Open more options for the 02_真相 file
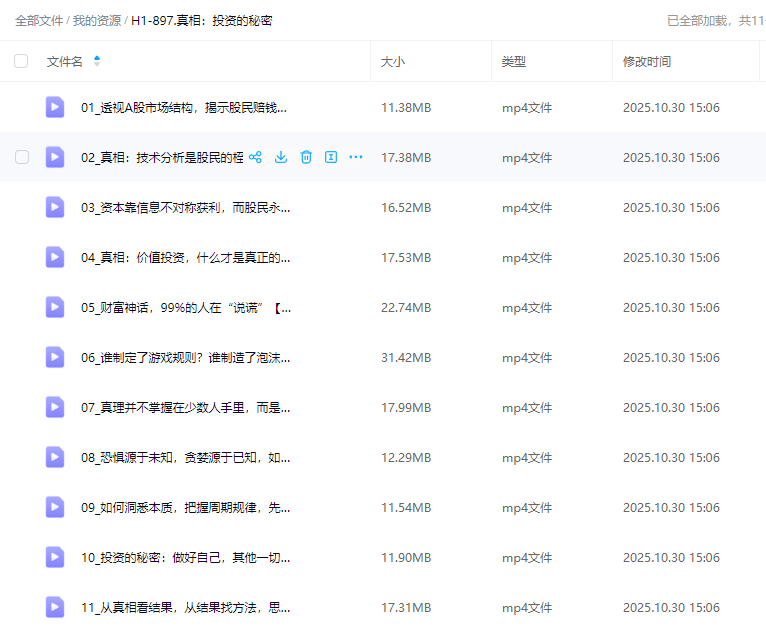This screenshot has height=640, width=766. [x=356, y=157]
